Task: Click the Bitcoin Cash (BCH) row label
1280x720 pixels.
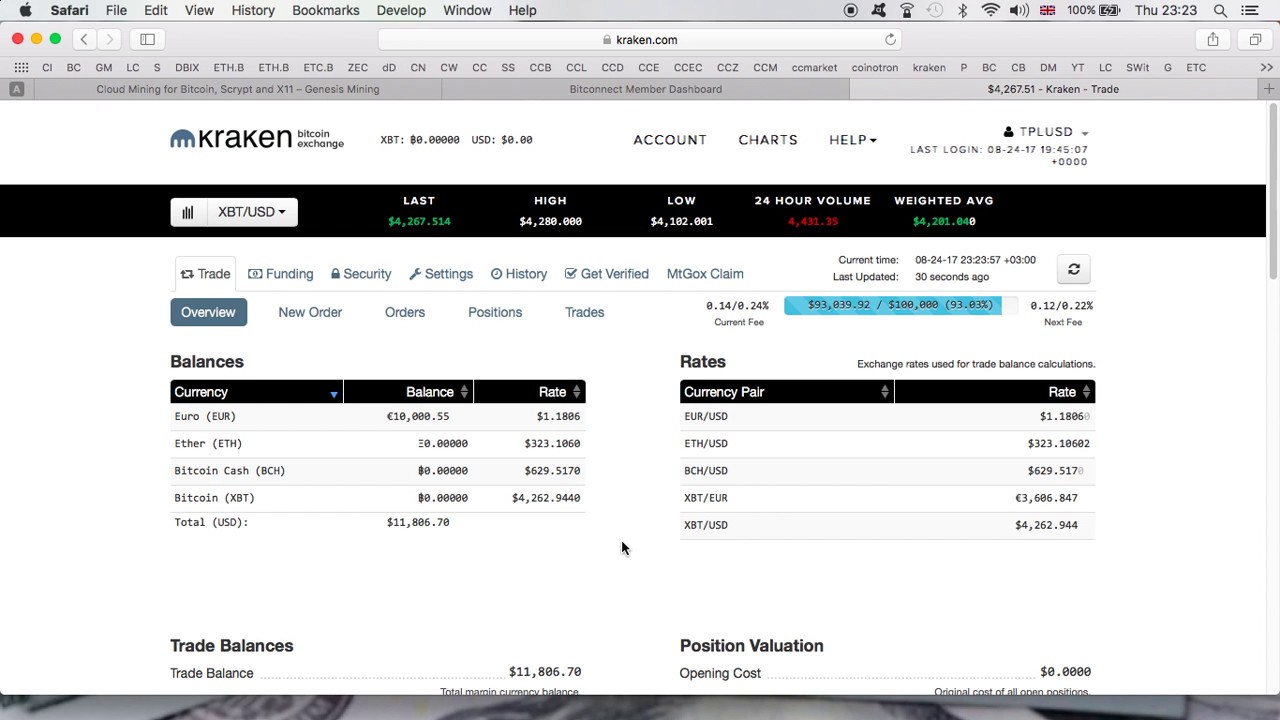Action: click(x=230, y=470)
